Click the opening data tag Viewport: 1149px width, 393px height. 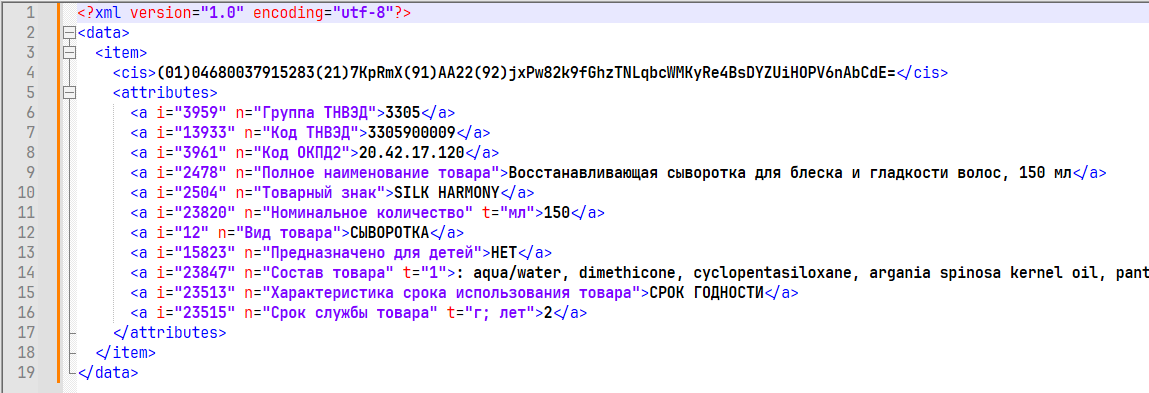(x=103, y=33)
